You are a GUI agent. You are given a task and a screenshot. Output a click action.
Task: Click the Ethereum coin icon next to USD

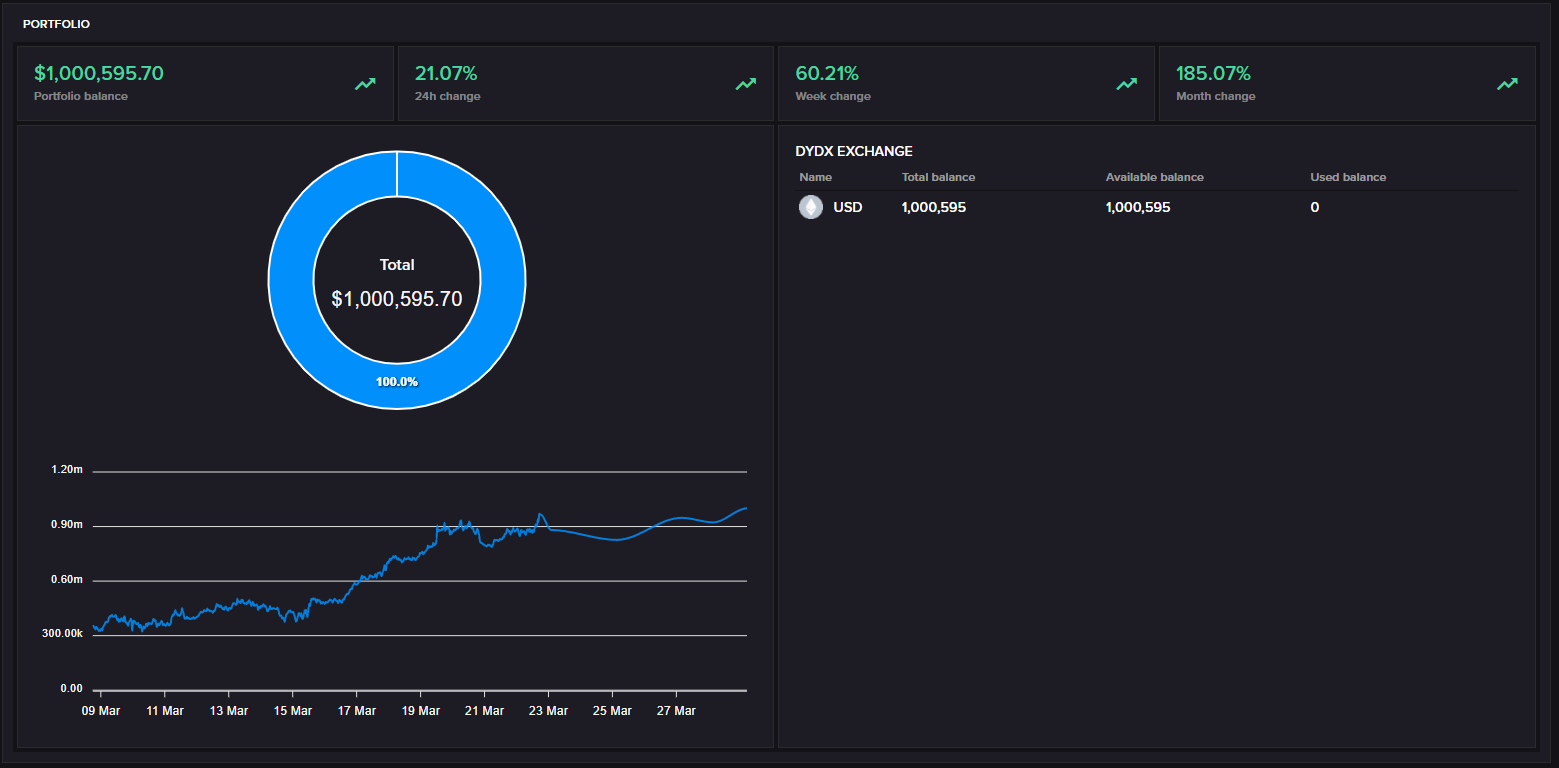pos(811,207)
